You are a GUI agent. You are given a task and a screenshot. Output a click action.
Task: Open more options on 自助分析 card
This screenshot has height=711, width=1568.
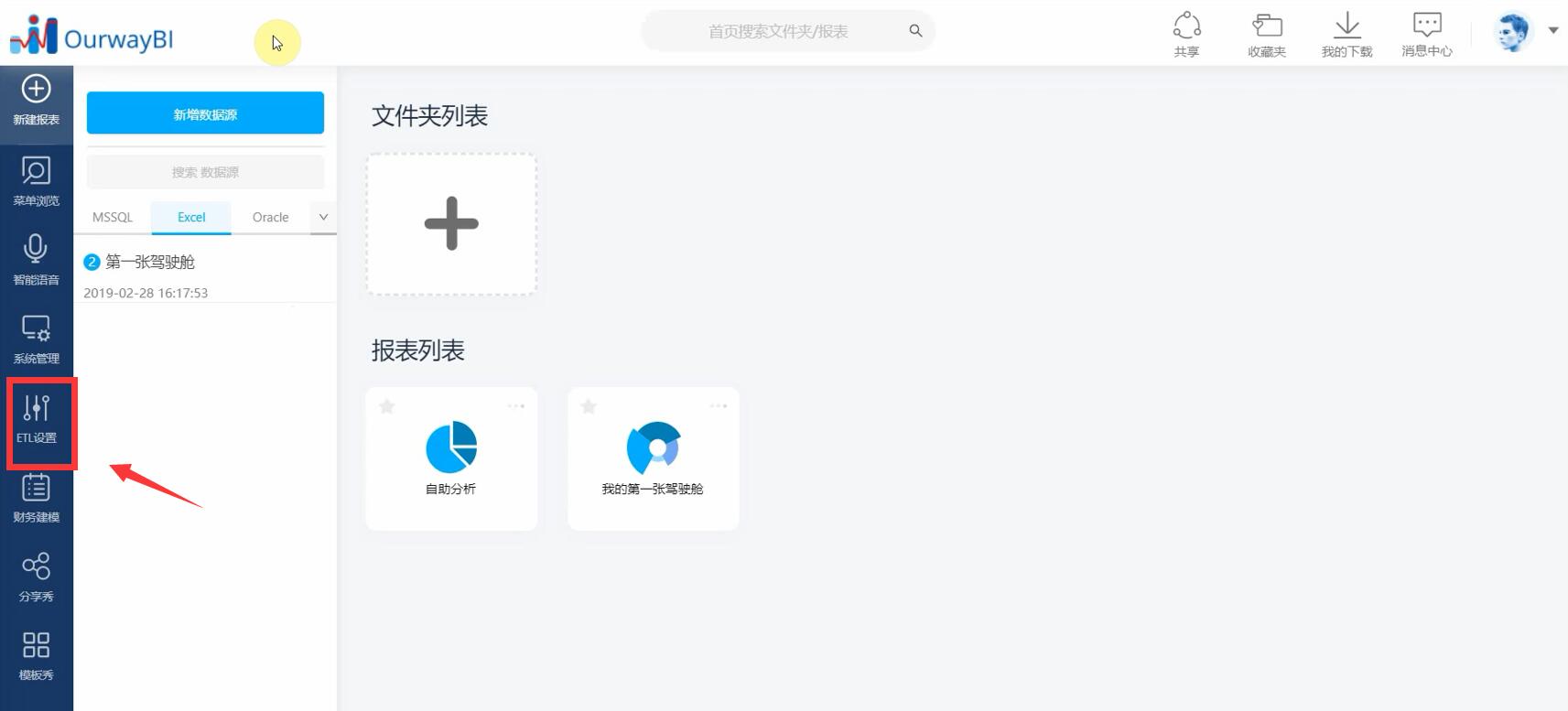516,405
